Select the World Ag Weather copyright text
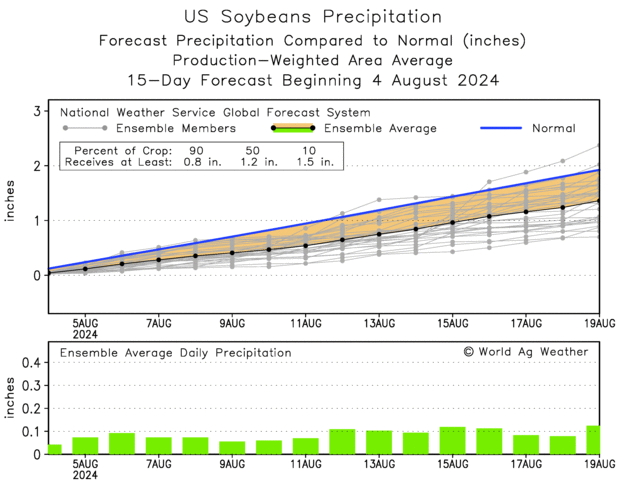The width and height of the screenshot is (624, 489). point(525,352)
